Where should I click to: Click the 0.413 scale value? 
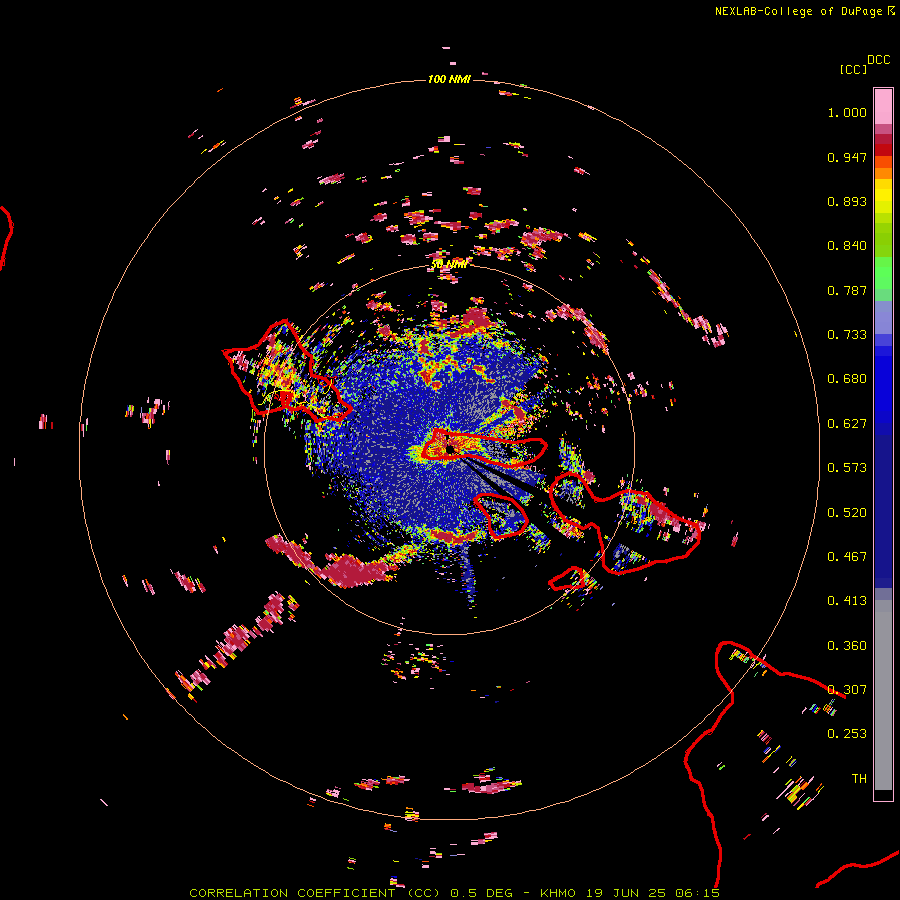coord(847,601)
